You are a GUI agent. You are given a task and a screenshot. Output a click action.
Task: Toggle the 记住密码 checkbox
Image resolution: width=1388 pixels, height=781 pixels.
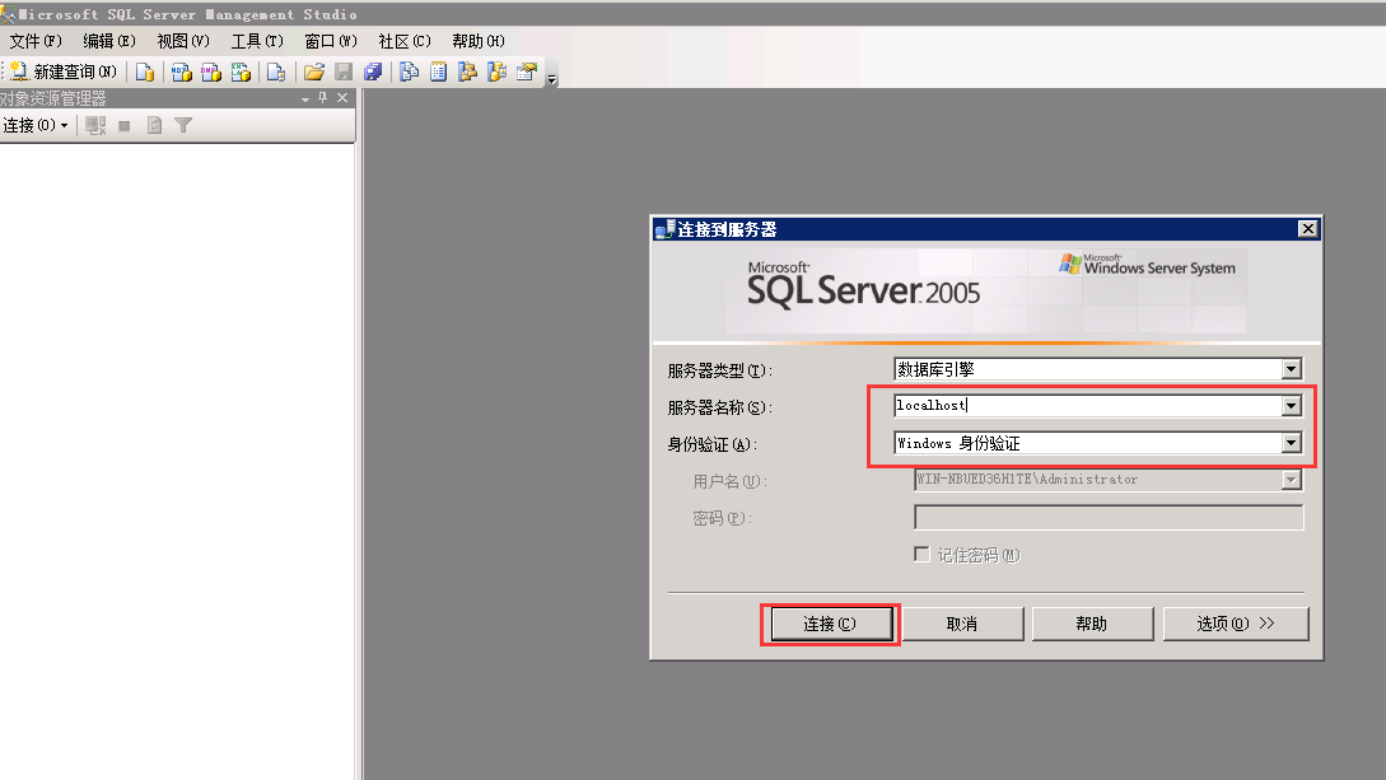pos(922,555)
